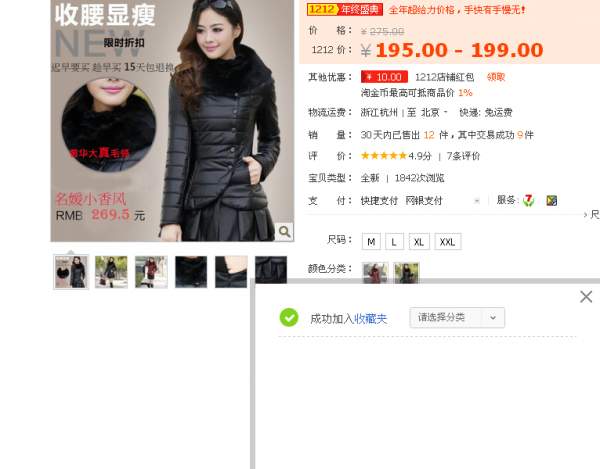
Task: Click the yellow-green service badge icon
Action: pos(551,200)
